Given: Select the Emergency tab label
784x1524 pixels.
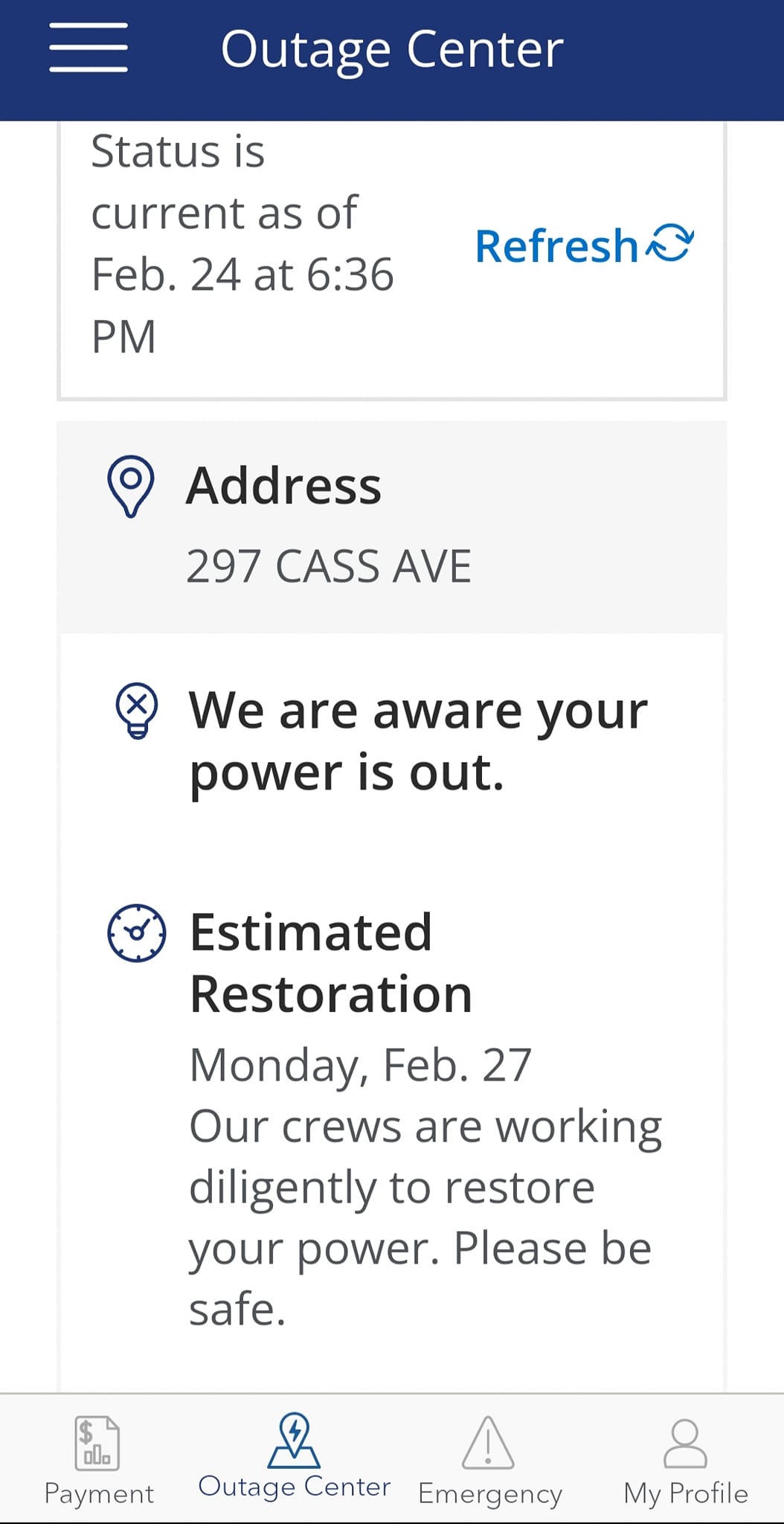Looking at the screenshot, I should pyautogui.click(x=490, y=1493).
